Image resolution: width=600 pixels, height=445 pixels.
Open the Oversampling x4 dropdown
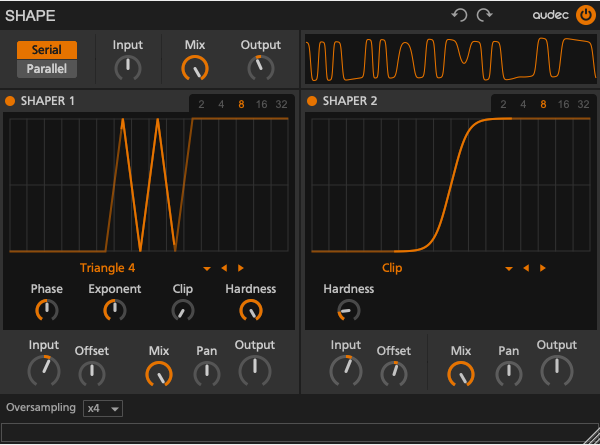coord(103,408)
